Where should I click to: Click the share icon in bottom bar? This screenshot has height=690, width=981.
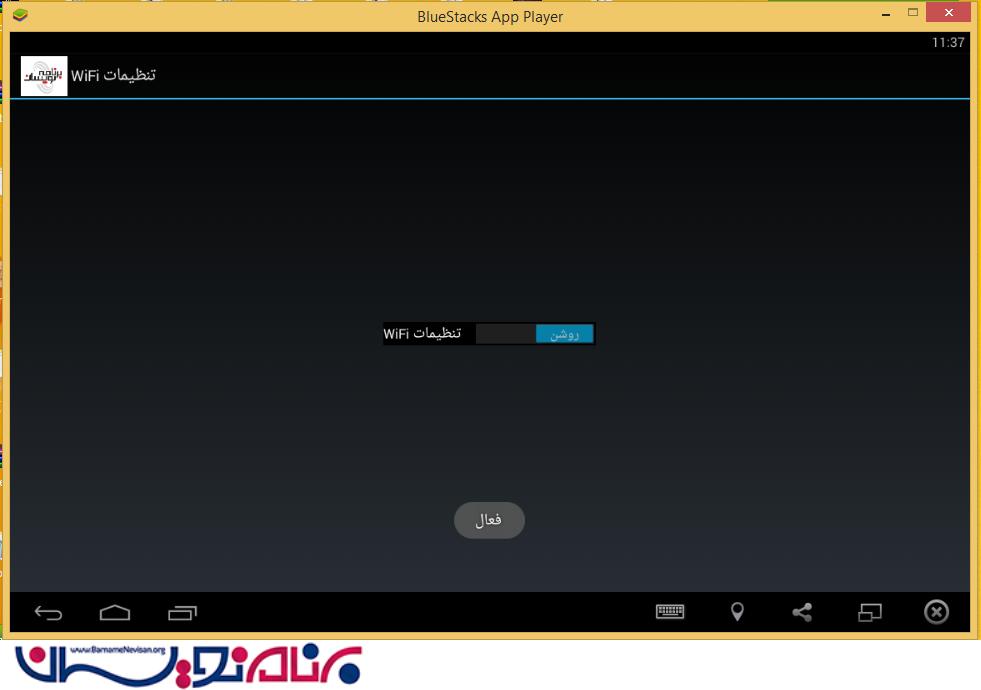tap(802, 612)
